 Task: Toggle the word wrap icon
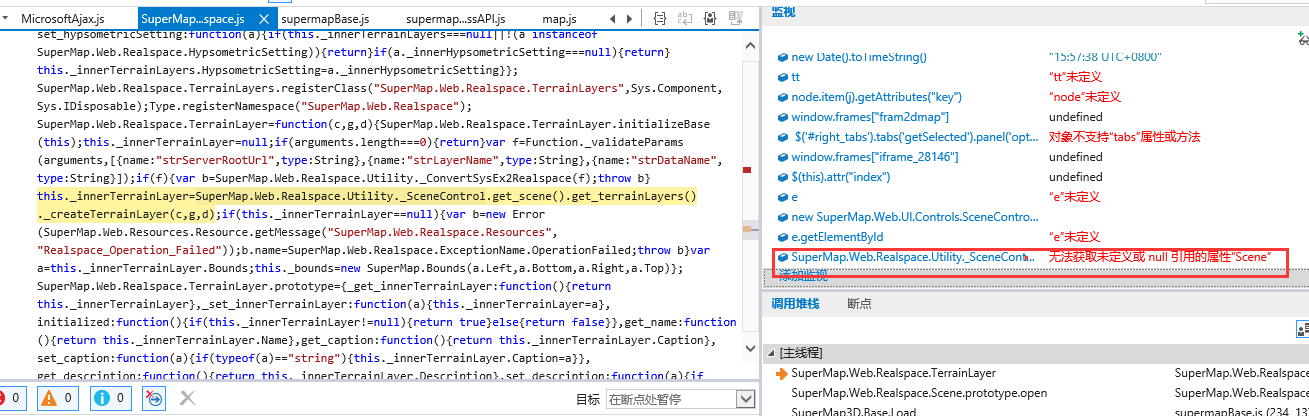(x=685, y=19)
